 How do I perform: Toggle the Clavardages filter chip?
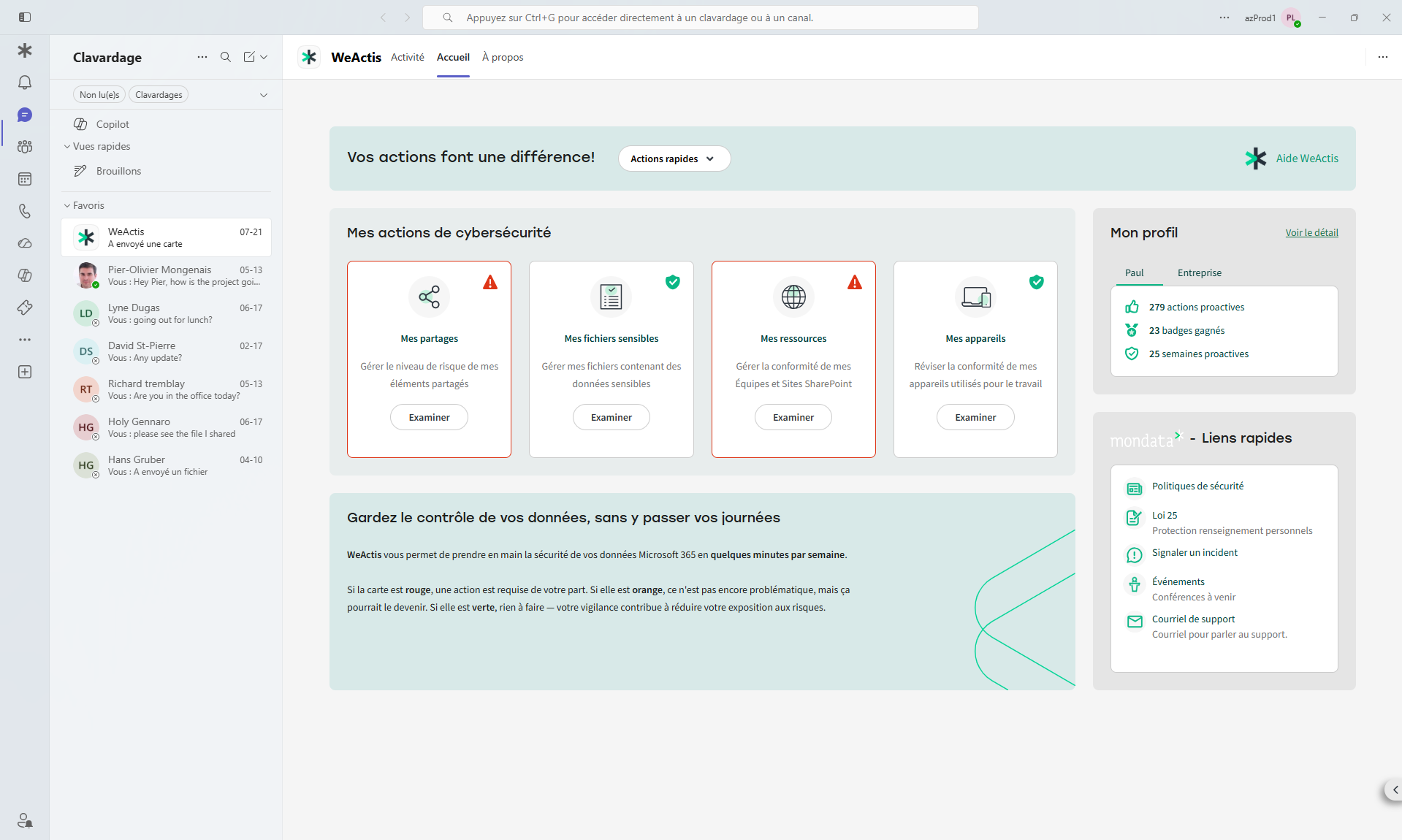[159, 95]
